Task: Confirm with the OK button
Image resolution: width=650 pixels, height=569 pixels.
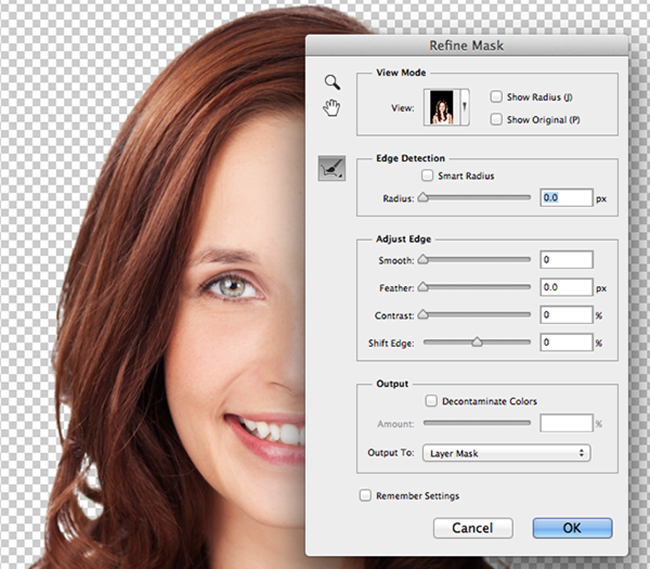Action: click(x=572, y=527)
